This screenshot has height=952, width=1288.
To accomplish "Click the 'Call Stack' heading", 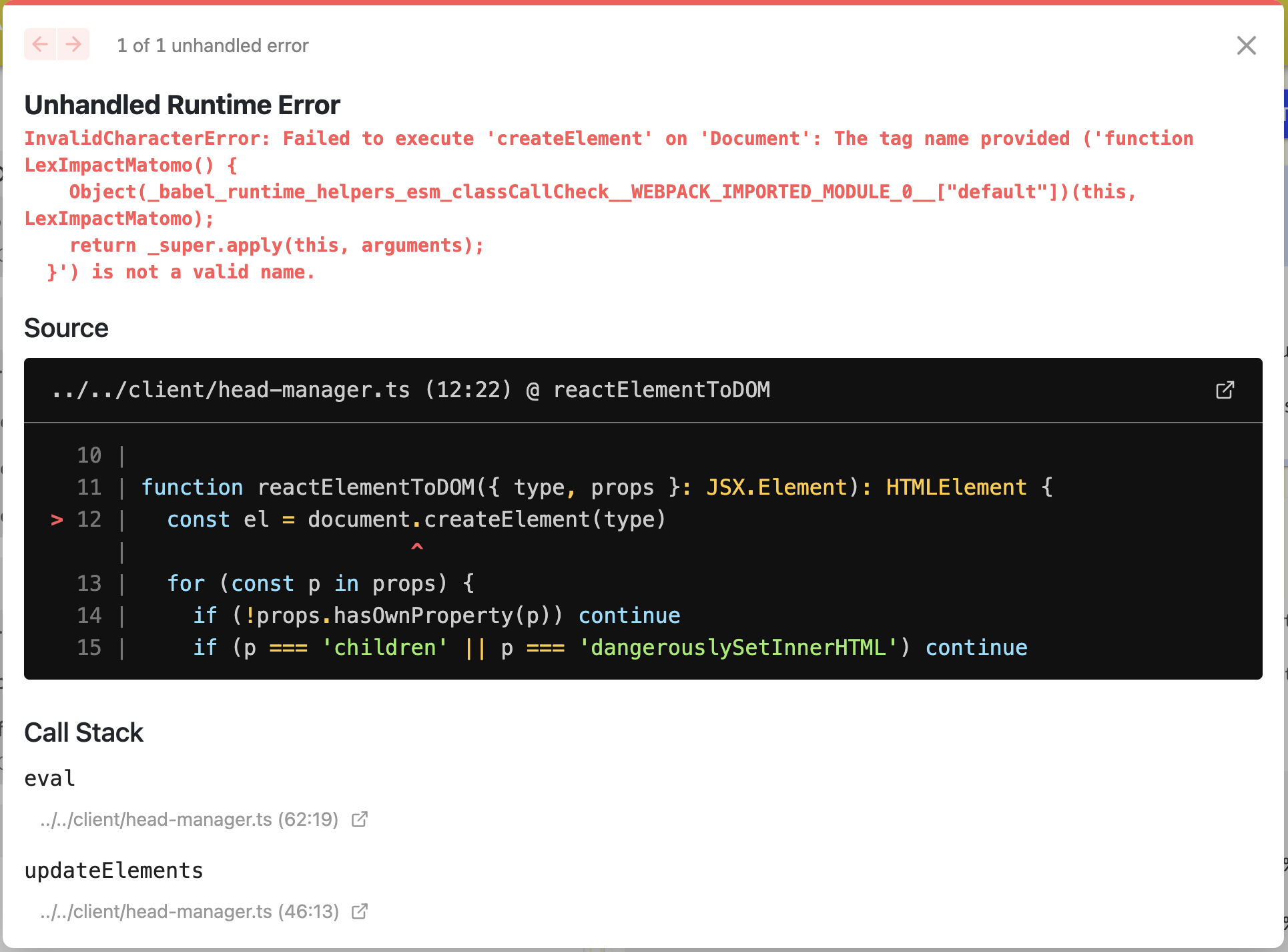I will coord(84,732).
